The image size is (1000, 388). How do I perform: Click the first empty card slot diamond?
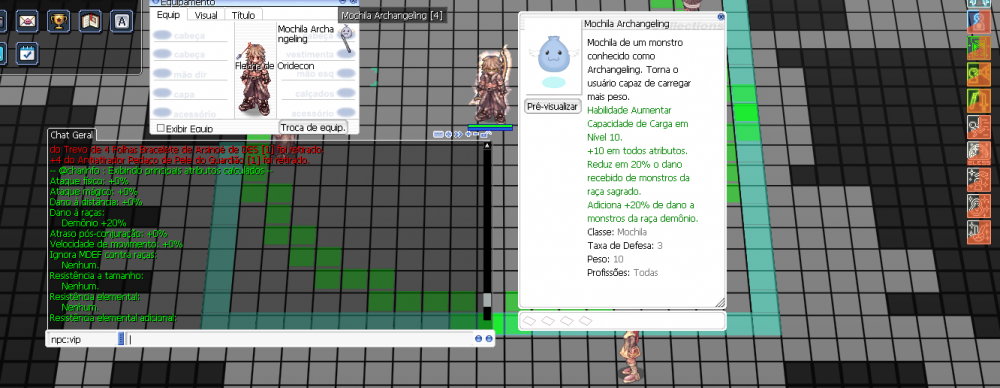pyautogui.click(x=529, y=321)
